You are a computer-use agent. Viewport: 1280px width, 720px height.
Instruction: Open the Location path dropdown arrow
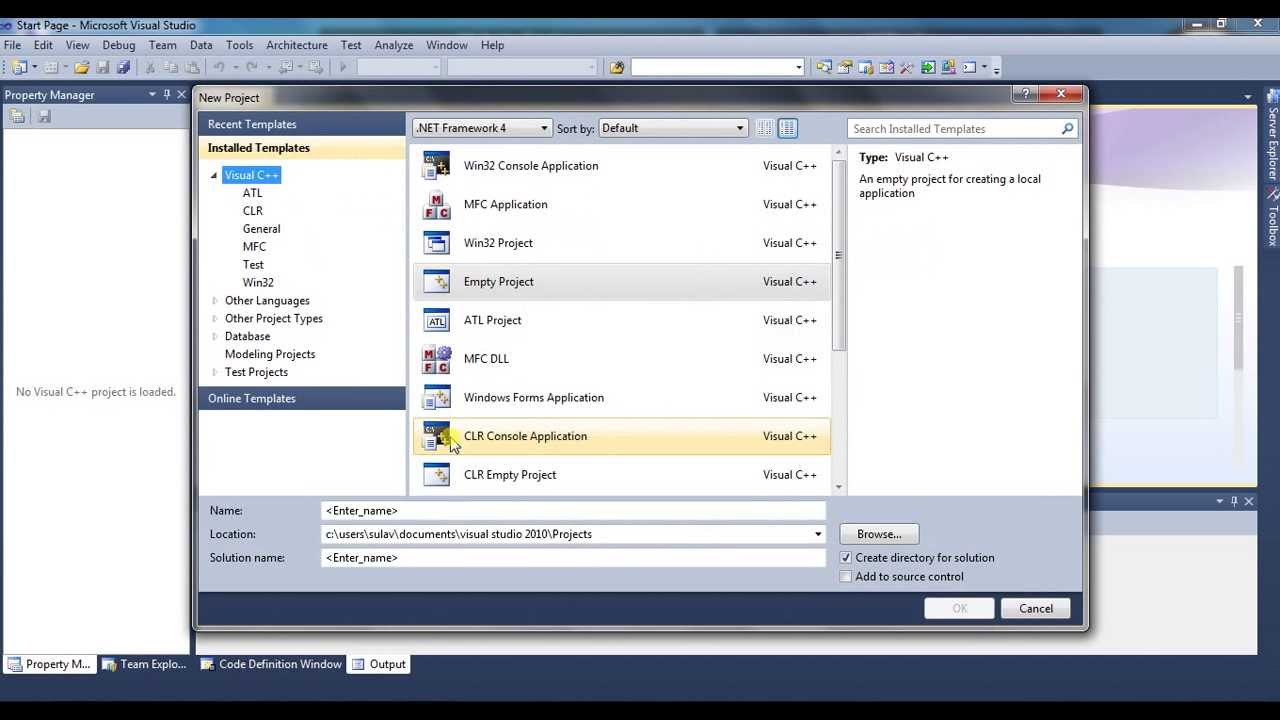coord(818,535)
